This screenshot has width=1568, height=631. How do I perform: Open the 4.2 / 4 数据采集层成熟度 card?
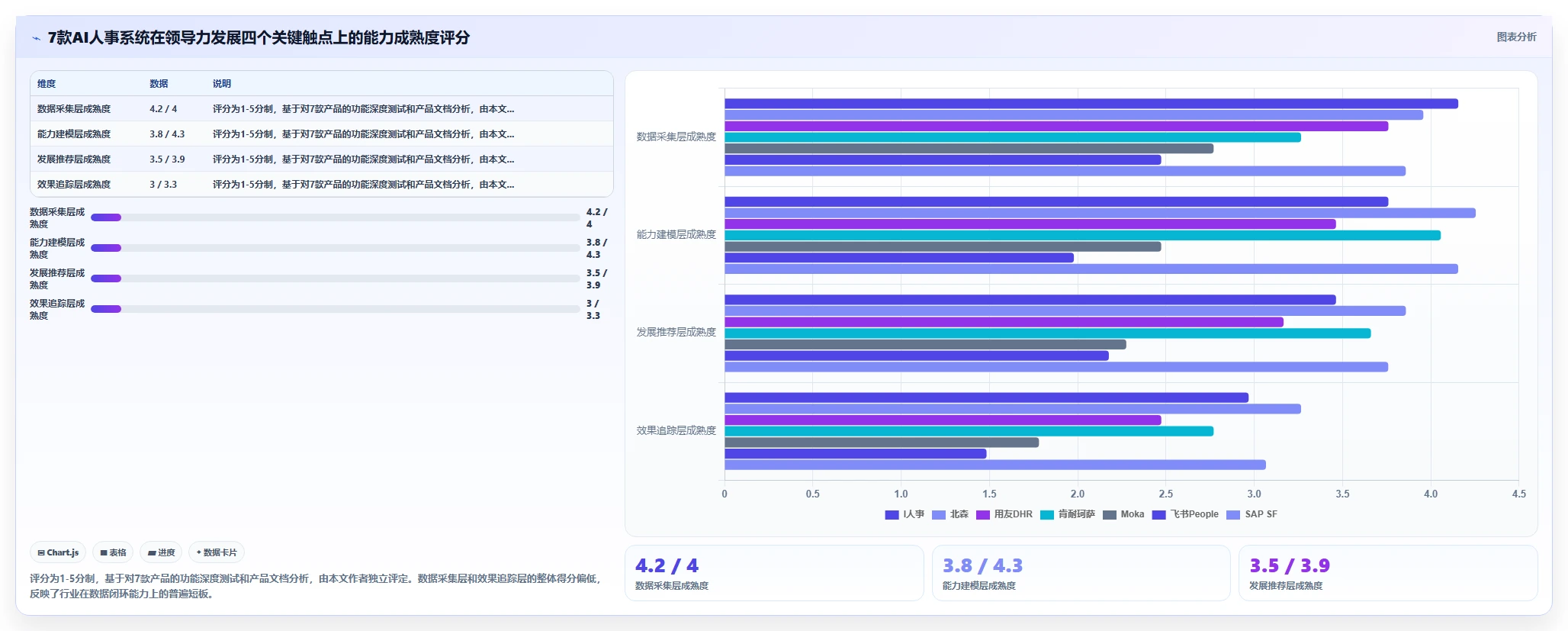click(x=774, y=573)
